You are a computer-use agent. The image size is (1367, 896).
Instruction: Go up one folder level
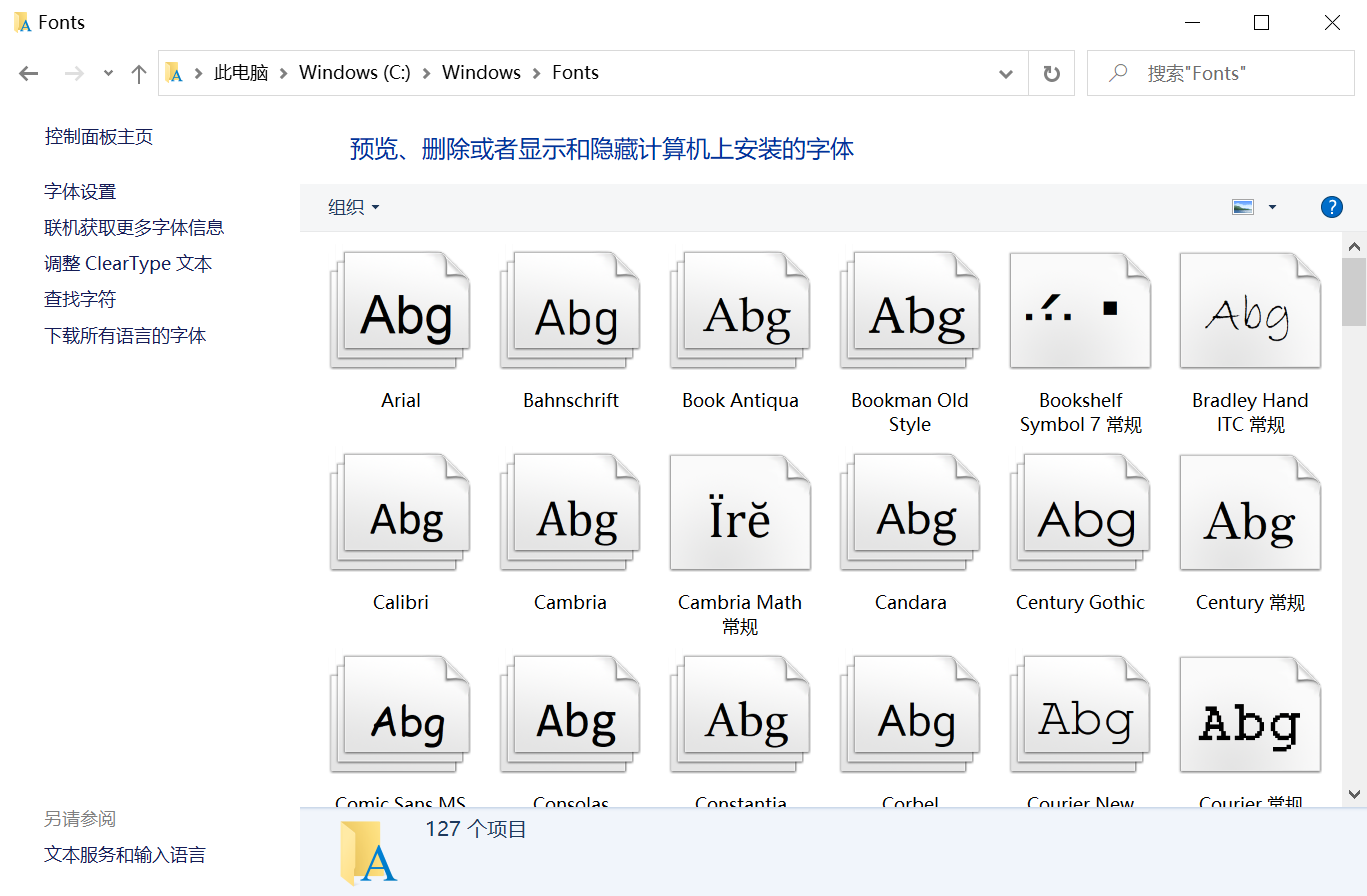[x=139, y=73]
